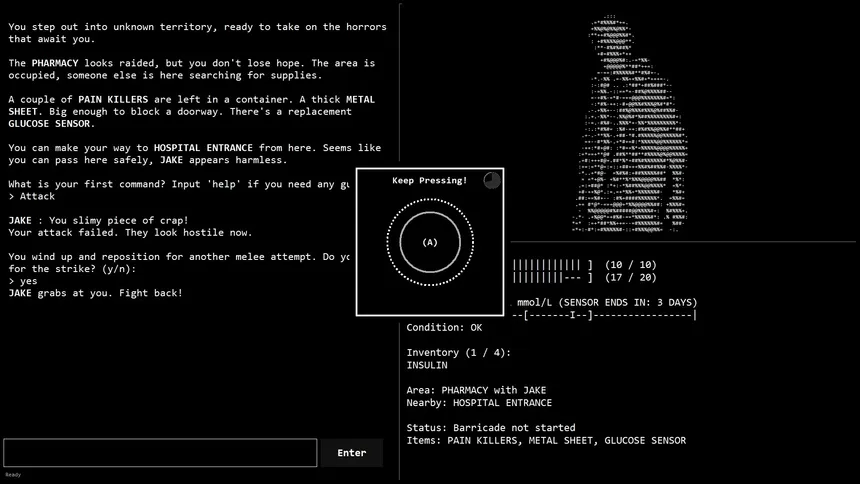Click 'Nearby: HOSPITAL ENTRANCE' line

pyautogui.click(x=479, y=403)
